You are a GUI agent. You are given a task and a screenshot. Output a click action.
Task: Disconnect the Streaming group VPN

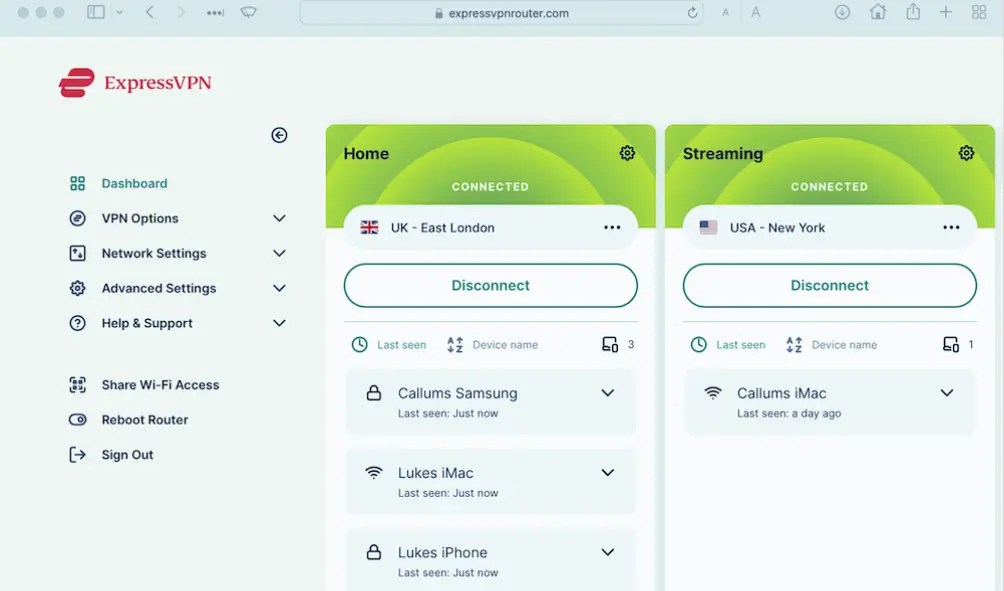click(830, 286)
